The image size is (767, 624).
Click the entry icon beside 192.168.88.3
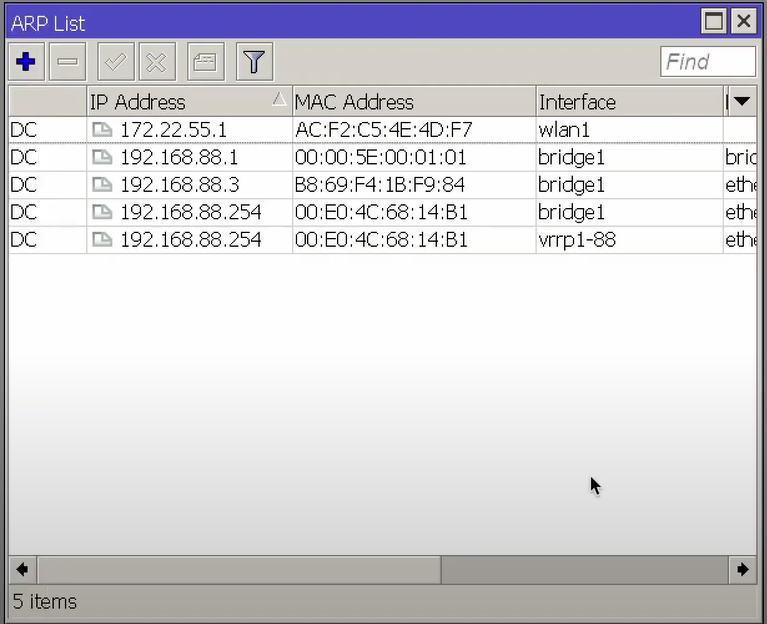tap(102, 185)
